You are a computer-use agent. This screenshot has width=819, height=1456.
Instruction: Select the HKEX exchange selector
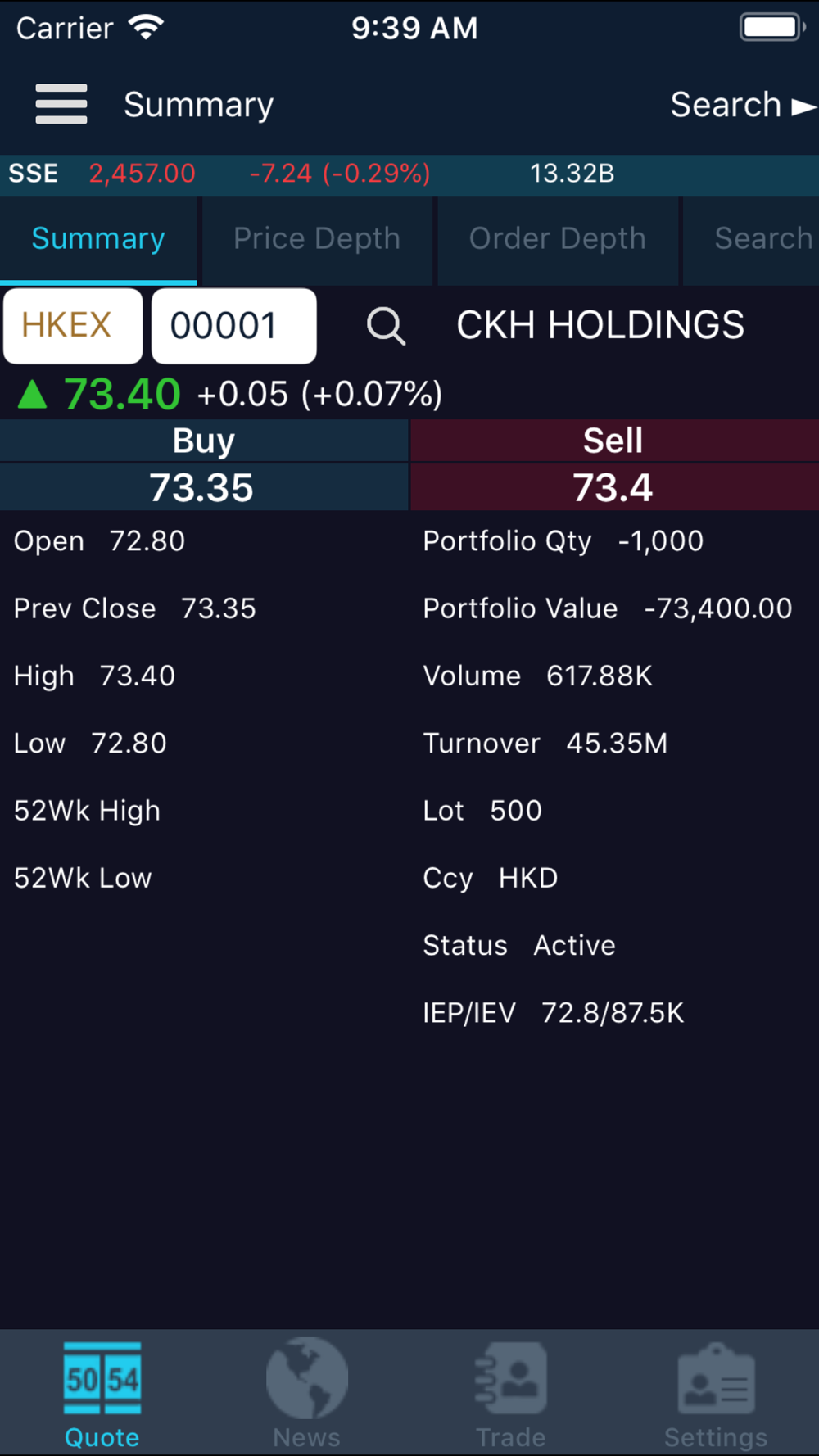tap(73, 326)
